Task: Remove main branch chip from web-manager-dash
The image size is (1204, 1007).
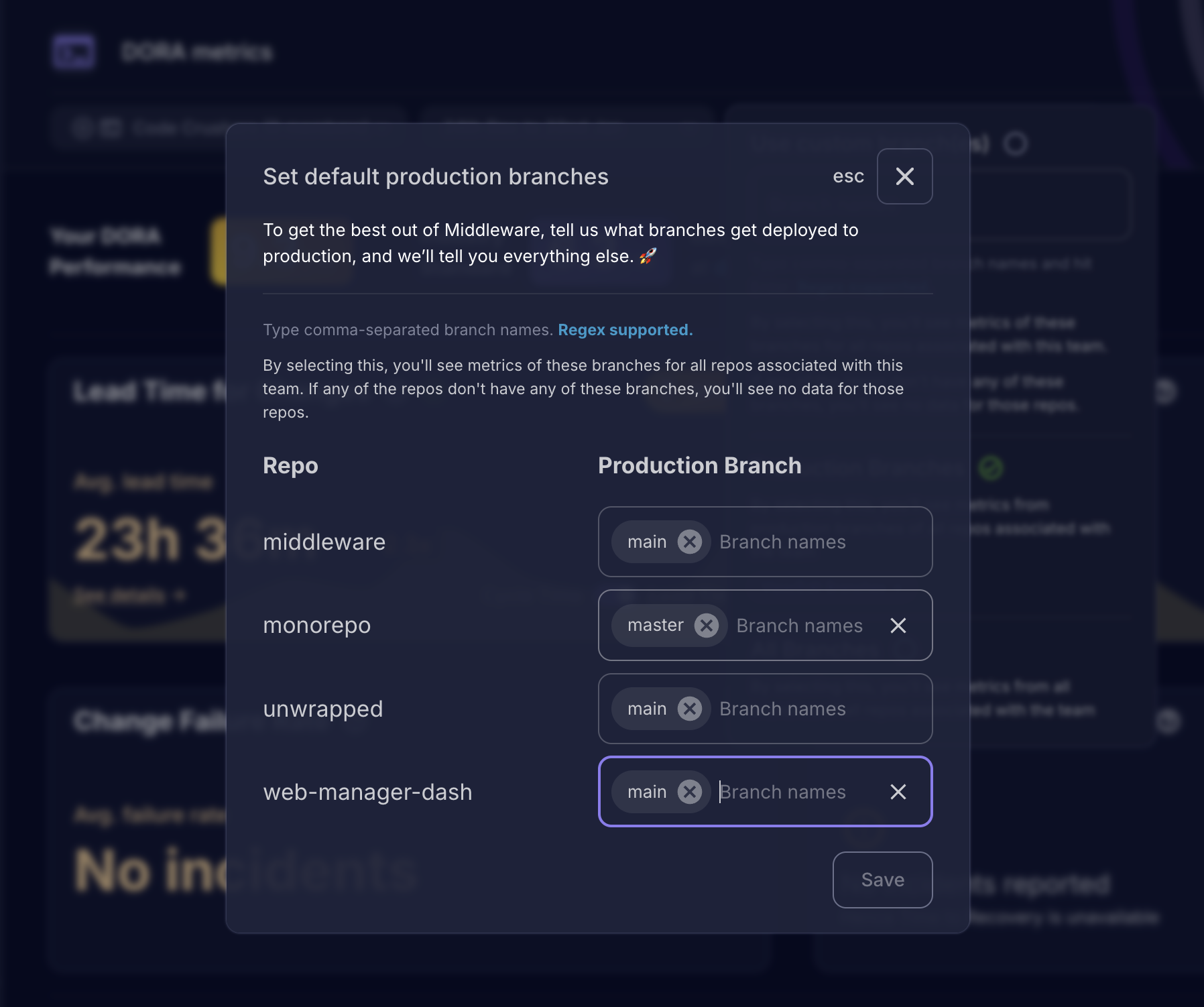Action: point(689,792)
